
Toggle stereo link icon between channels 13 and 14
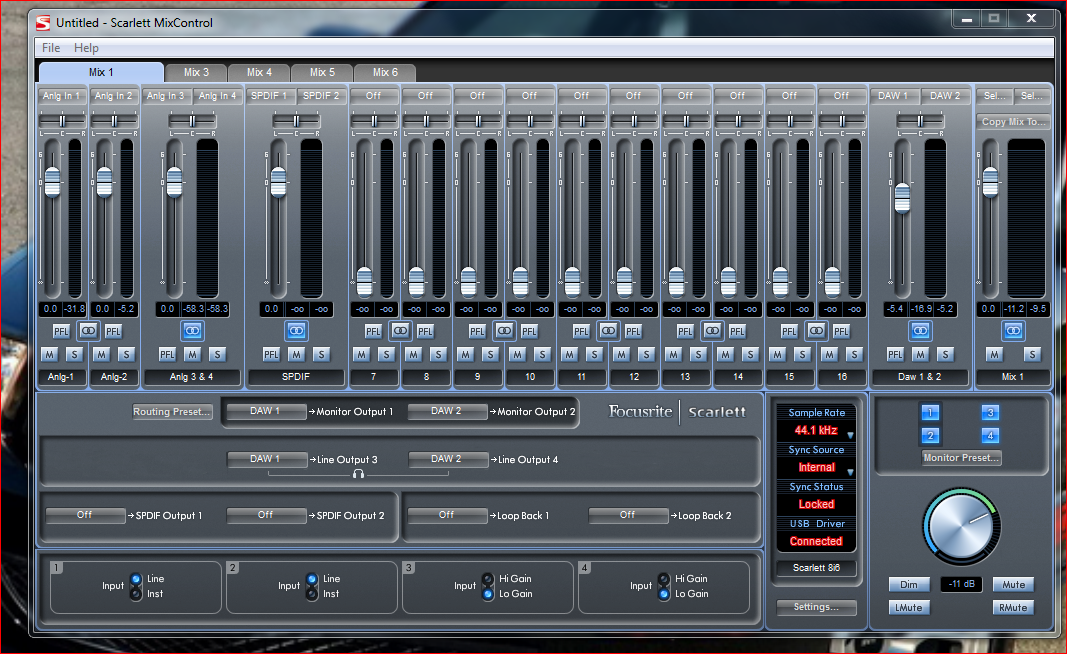click(x=712, y=331)
